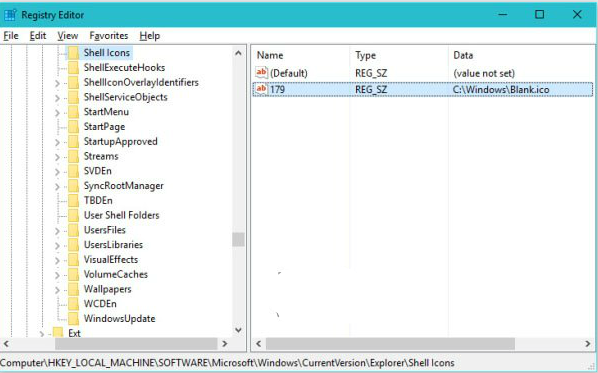Screen dimensions: 598x373
Task: Click the Registry Editor app icon in title bar
Action: point(10,15)
